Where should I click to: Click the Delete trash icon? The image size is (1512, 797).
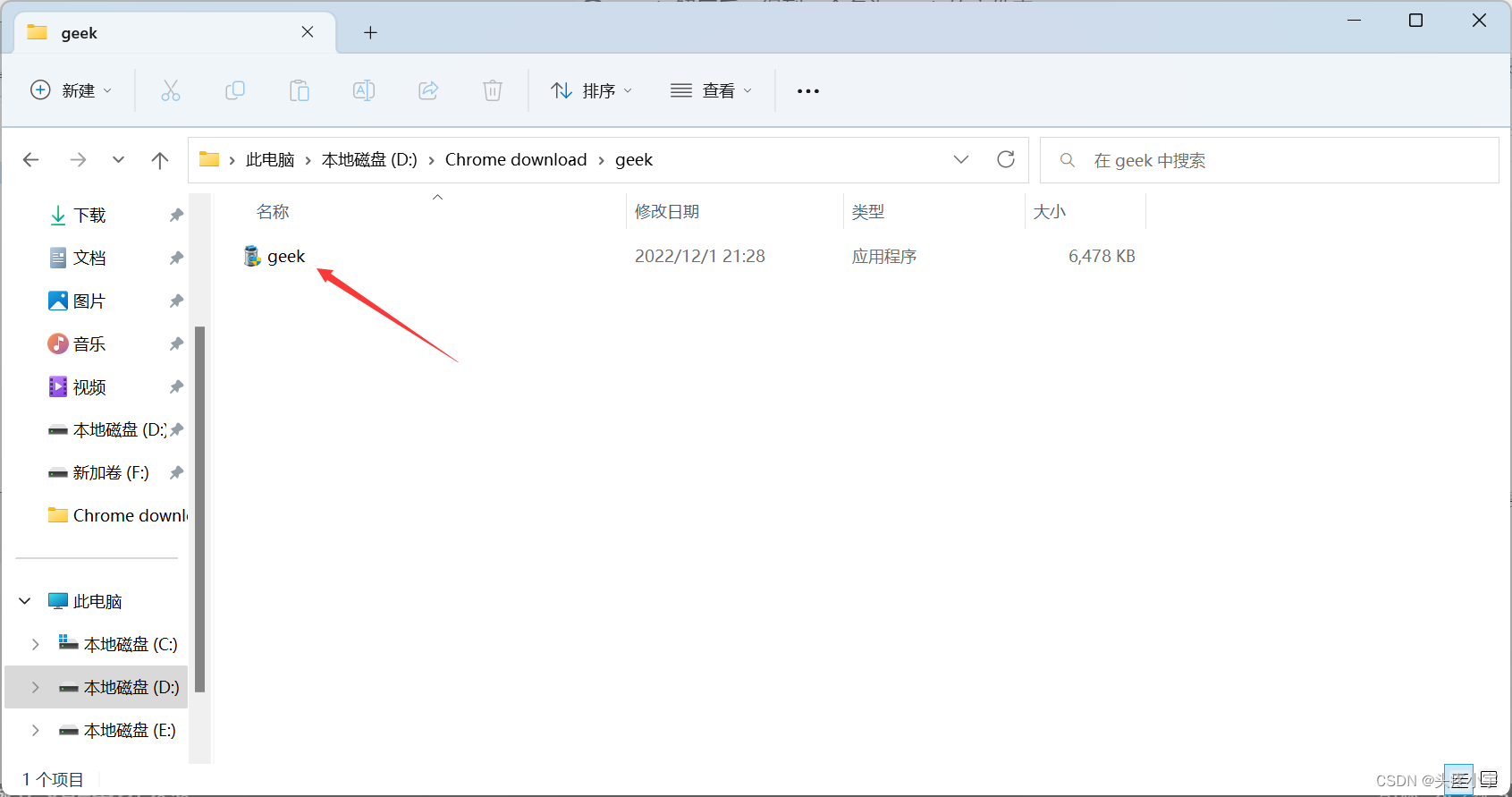493,90
